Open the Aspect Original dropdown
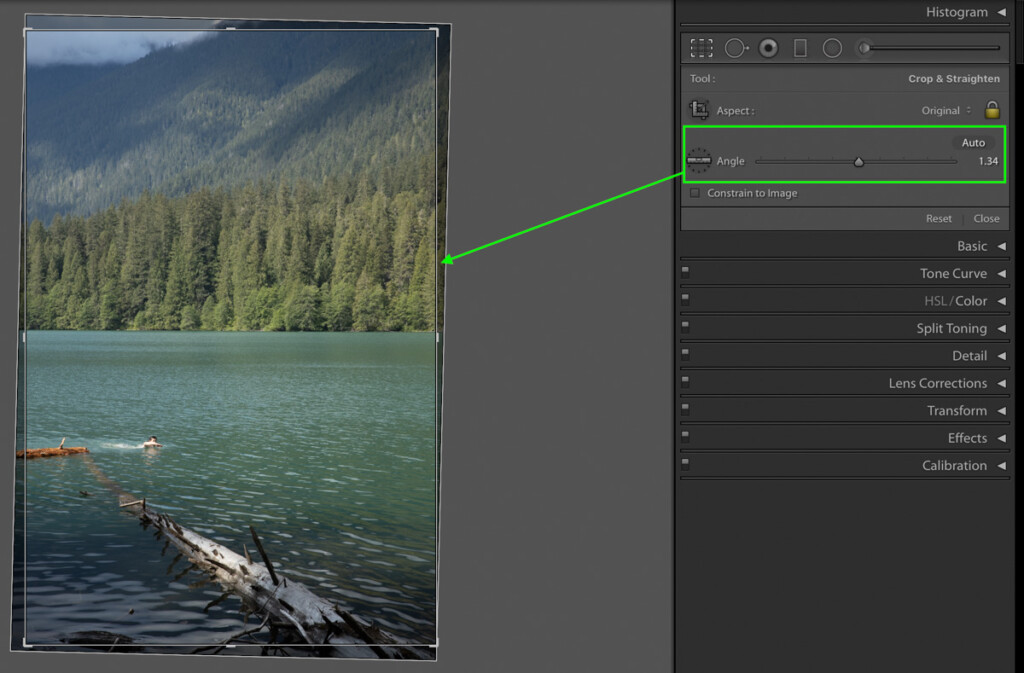 pyautogui.click(x=946, y=111)
